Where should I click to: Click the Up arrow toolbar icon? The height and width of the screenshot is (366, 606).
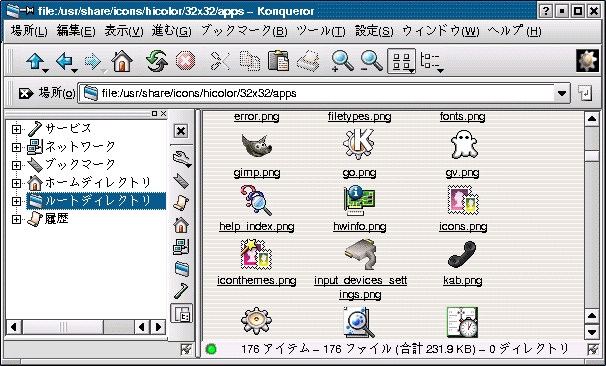[x=35, y=61]
